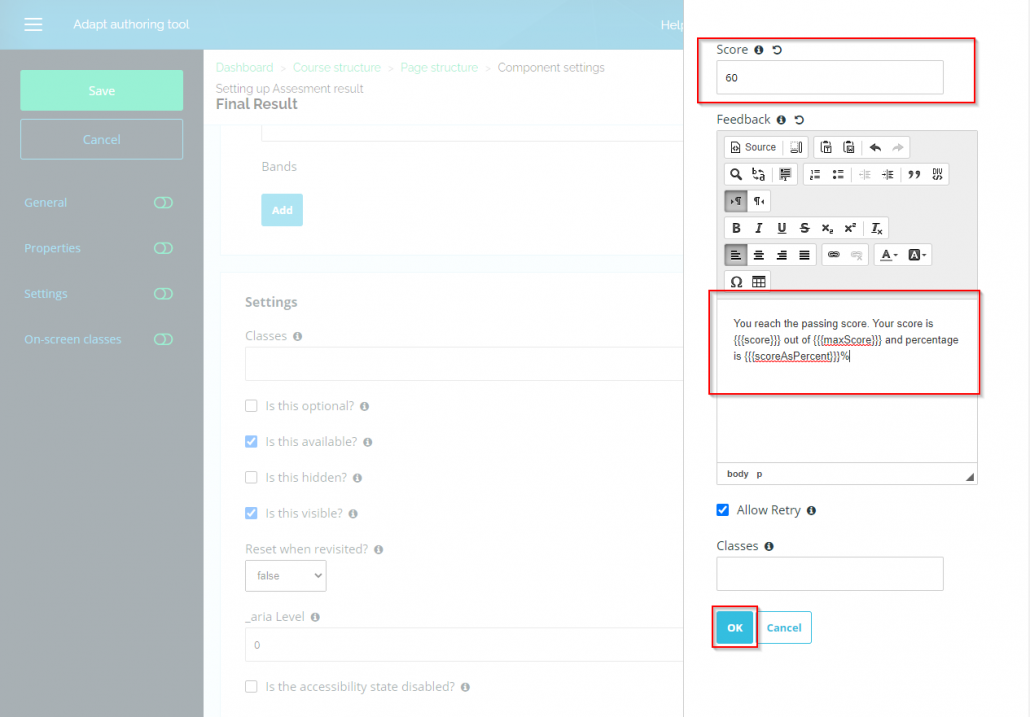1030x717 pixels.
Task: Click the Undo arrow in the editor toolbar
Action: (877, 147)
